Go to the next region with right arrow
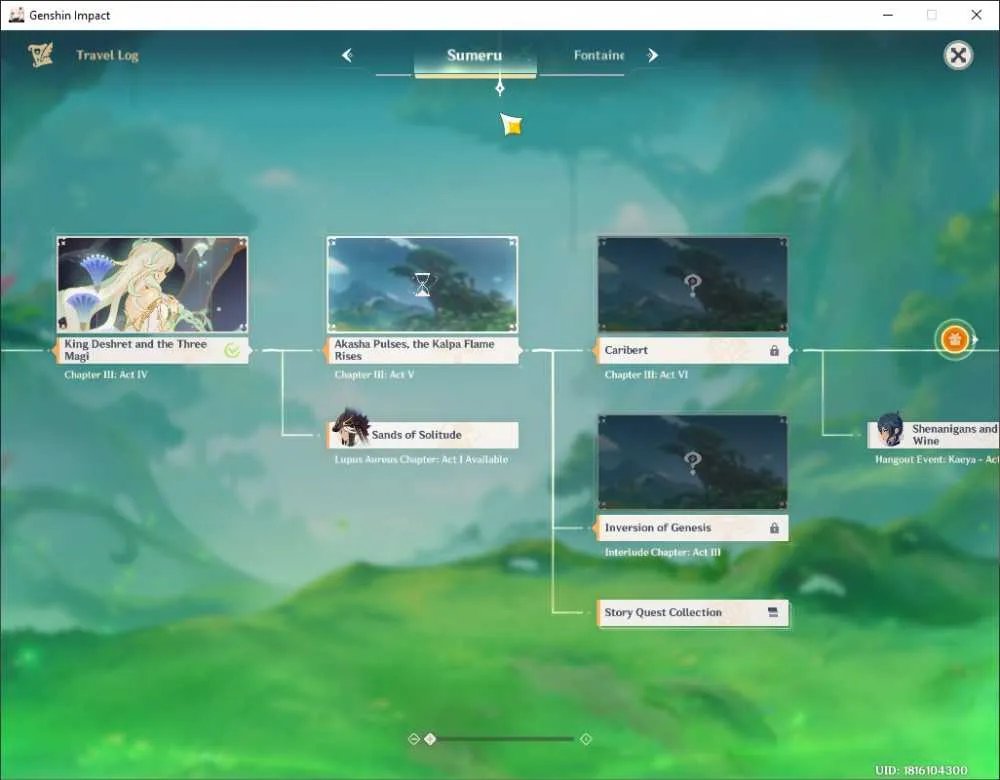The image size is (1000, 780). (x=652, y=55)
